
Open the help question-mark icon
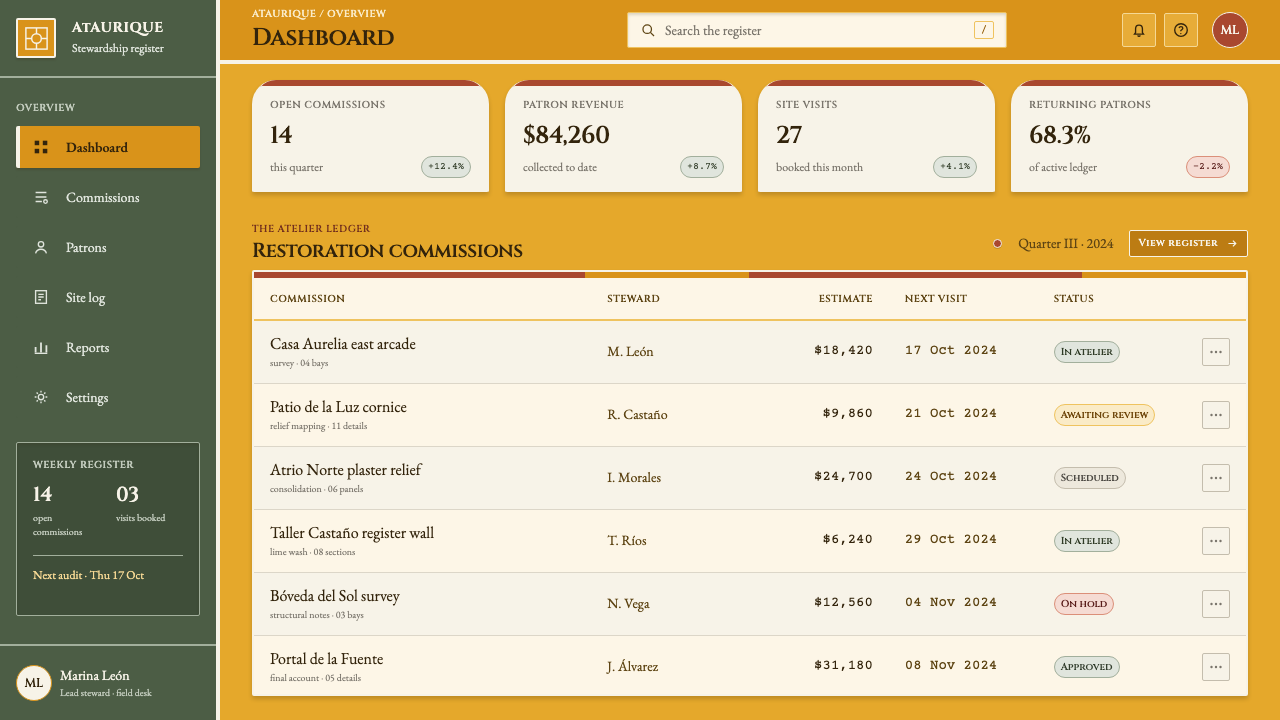point(1181,30)
